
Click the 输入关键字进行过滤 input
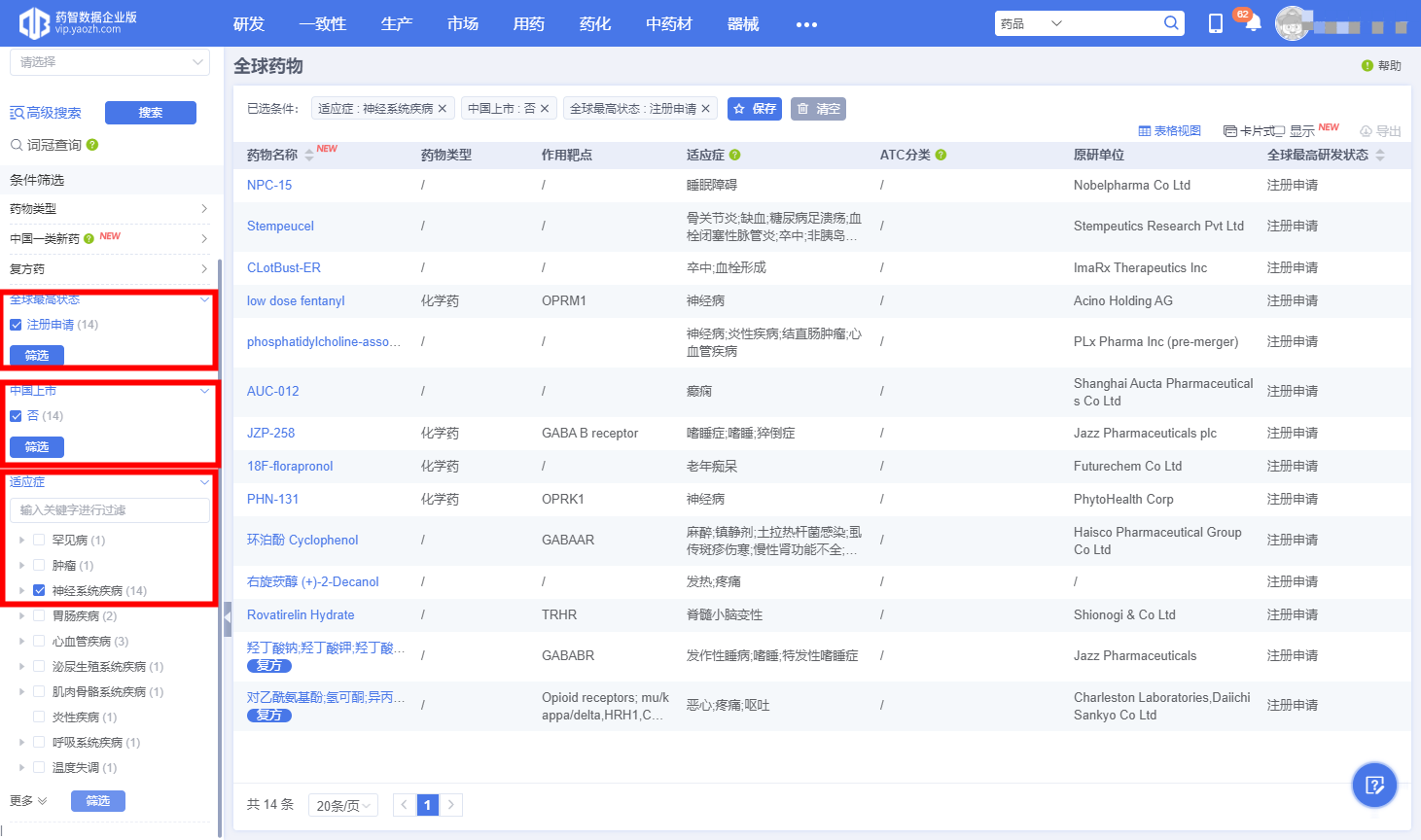110,510
